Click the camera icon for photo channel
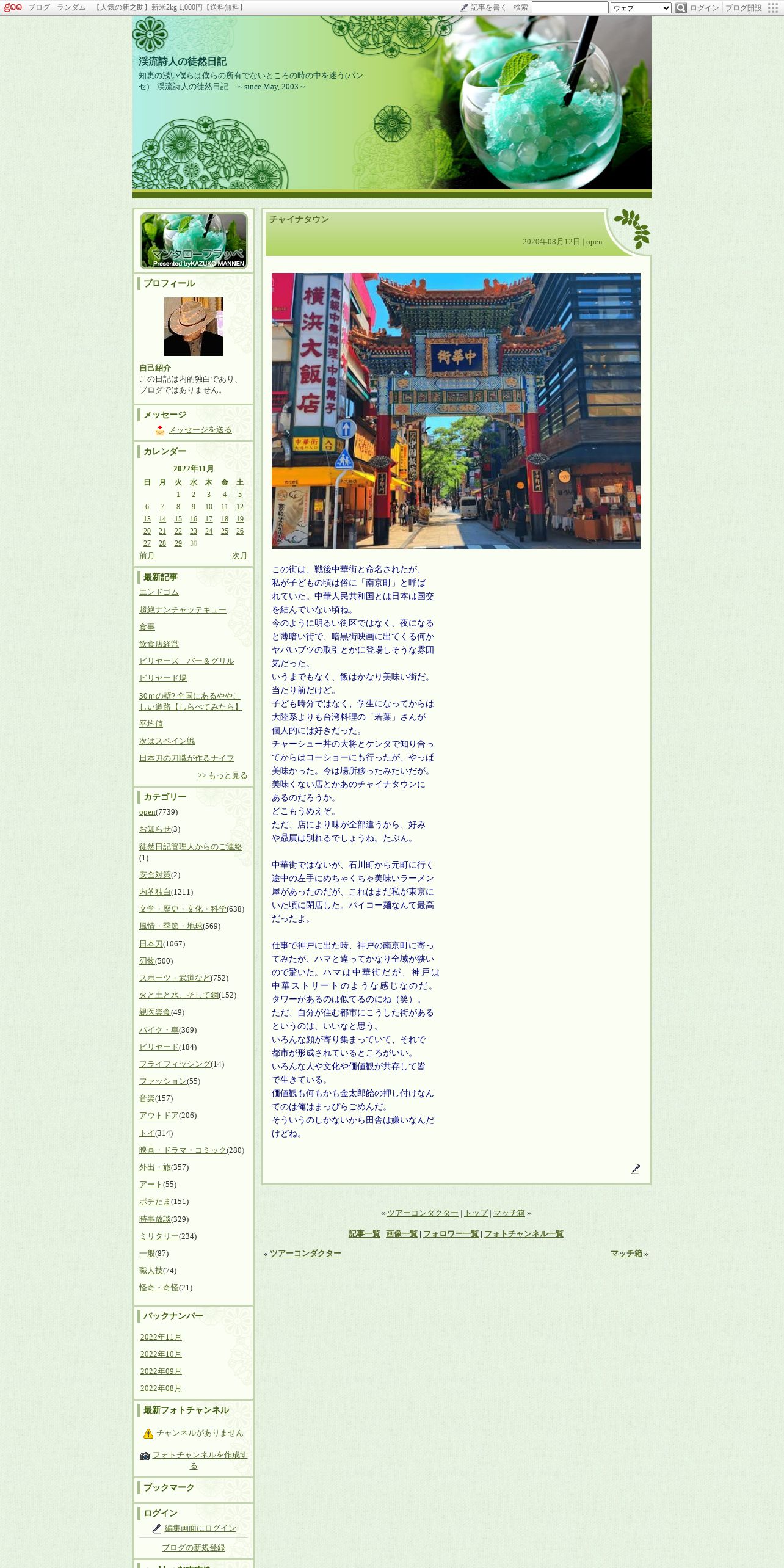This screenshot has width=784, height=1568. 145,1456
